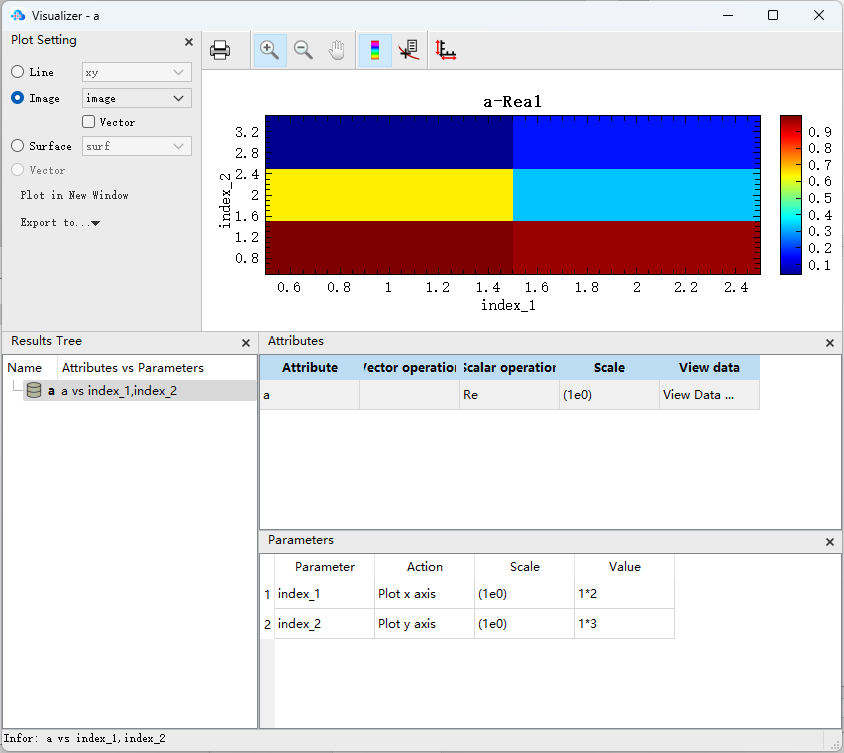Image resolution: width=844 pixels, height=753 pixels.
Task: Close the Results Tree panel
Action: coord(245,342)
